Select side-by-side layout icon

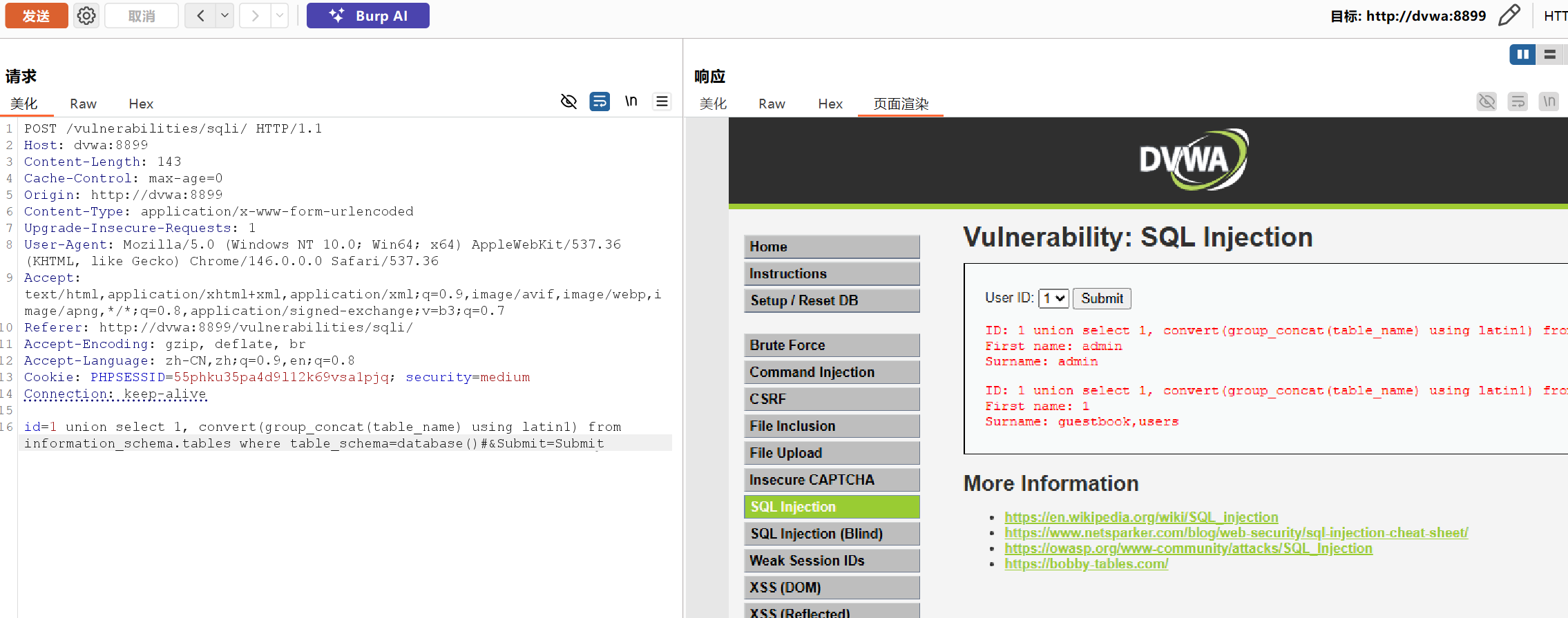(1522, 55)
